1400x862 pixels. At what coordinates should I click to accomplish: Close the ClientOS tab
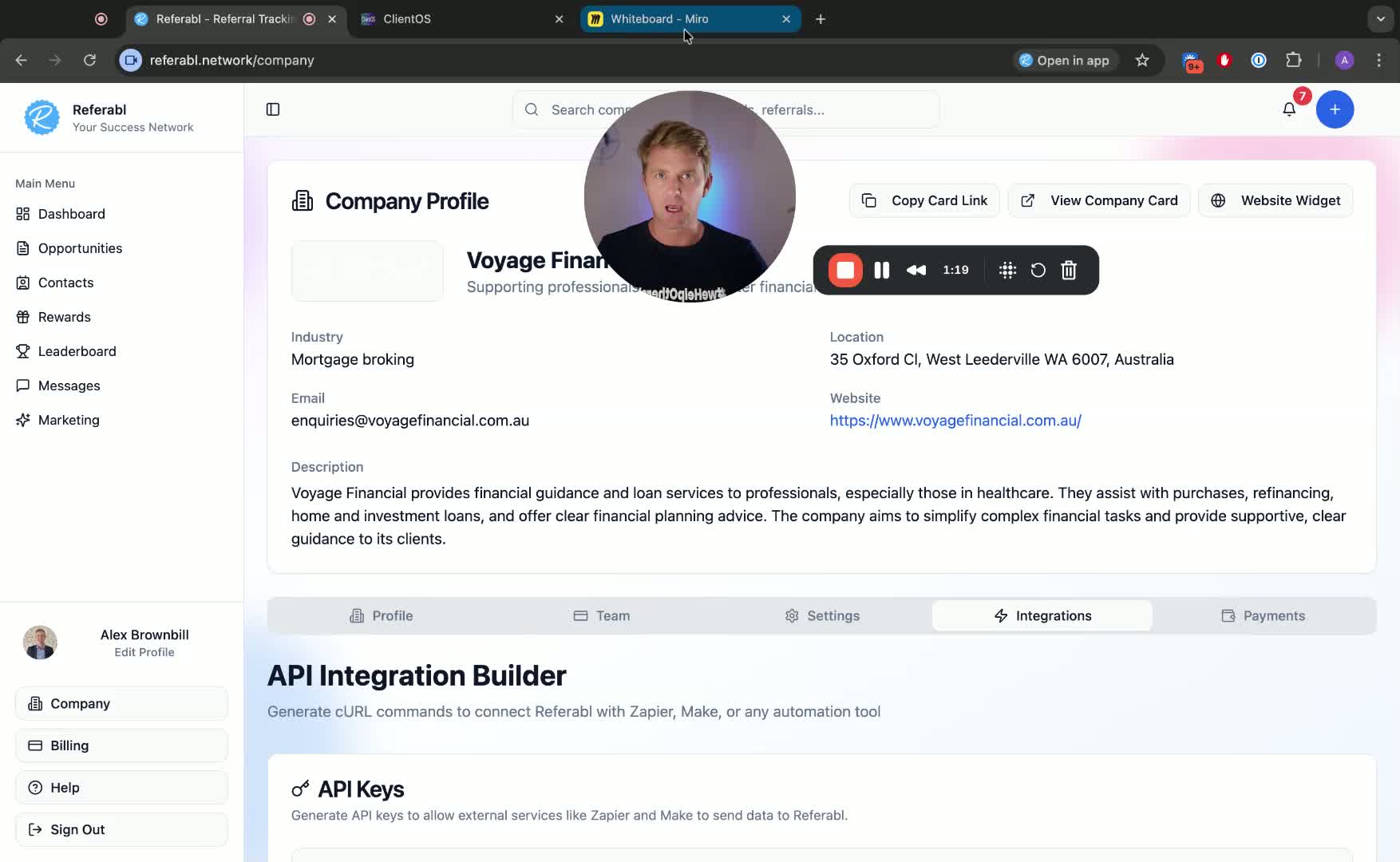tap(559, 19)
